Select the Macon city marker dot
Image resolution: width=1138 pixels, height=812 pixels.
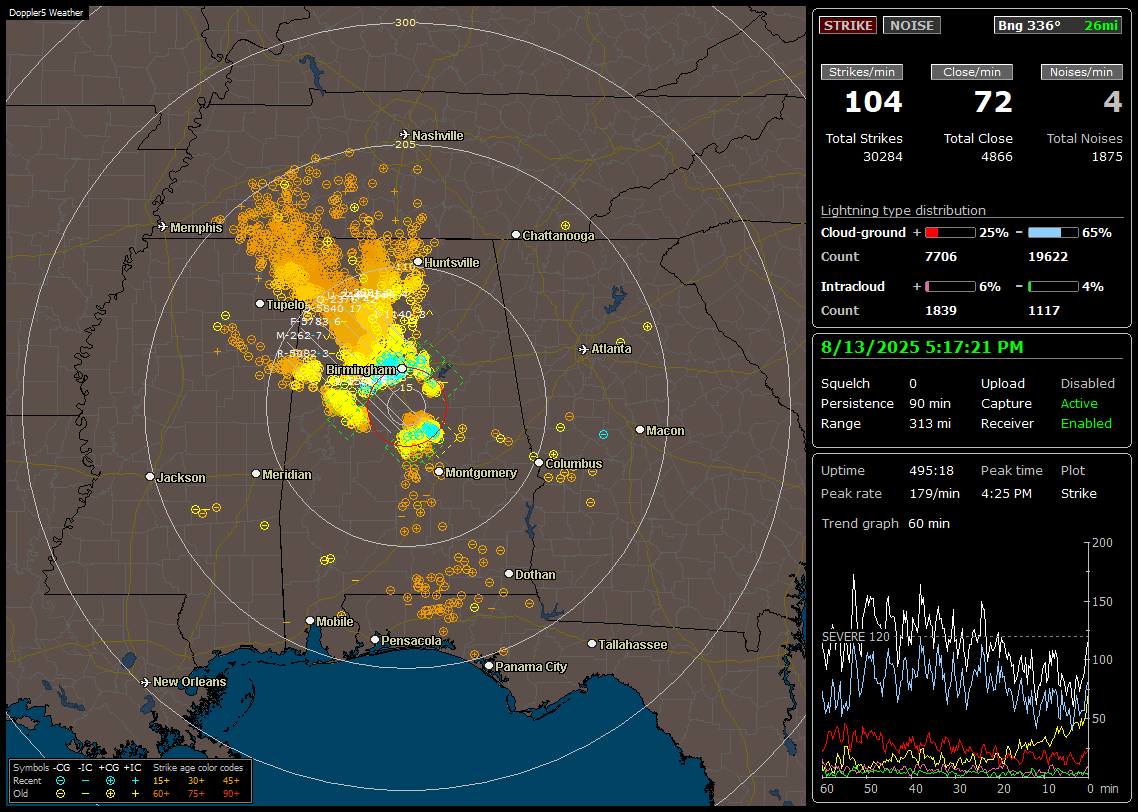639,430
